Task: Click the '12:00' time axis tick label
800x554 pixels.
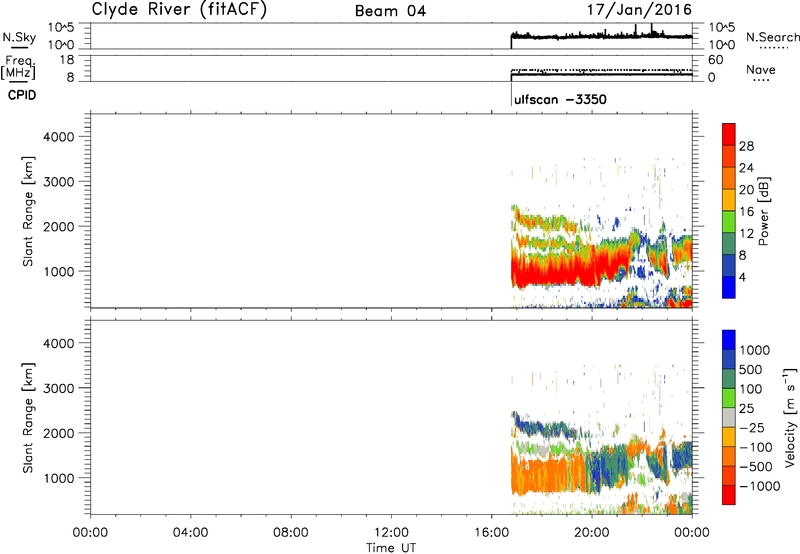Action: 391,533
